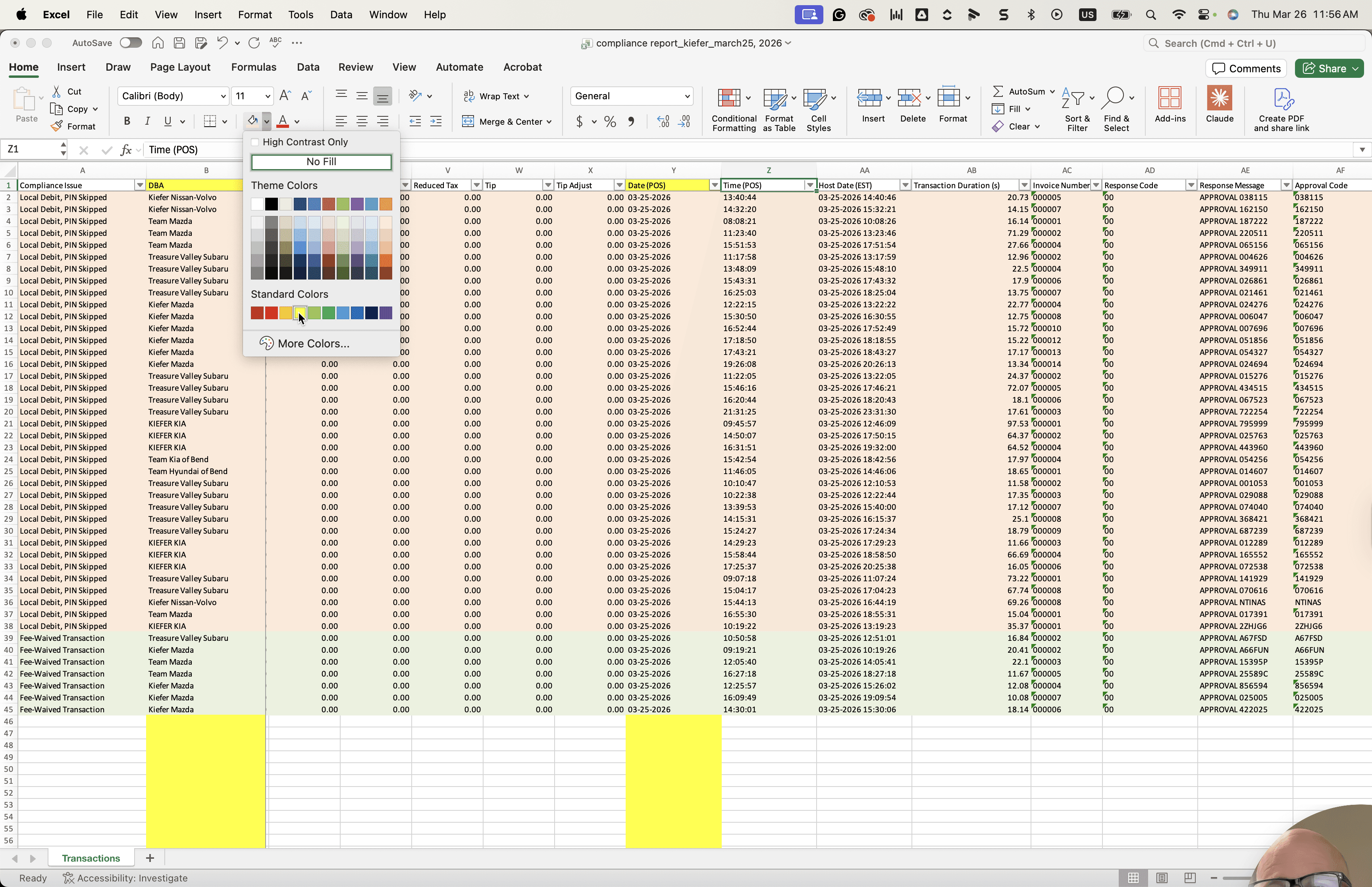The image size is (1372, 887).
Task: Click the Bold formatting icon
Action: click(x=127, y=121)
